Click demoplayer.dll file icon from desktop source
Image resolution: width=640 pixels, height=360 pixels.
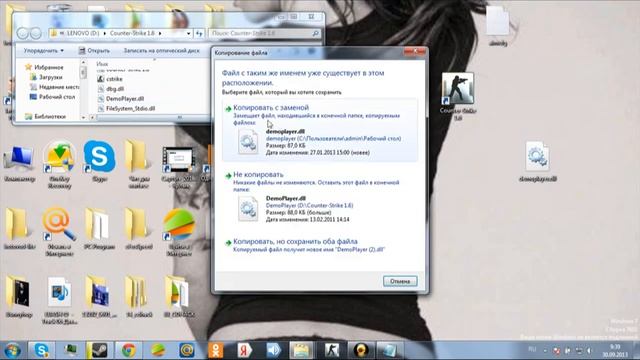point(248,142)
